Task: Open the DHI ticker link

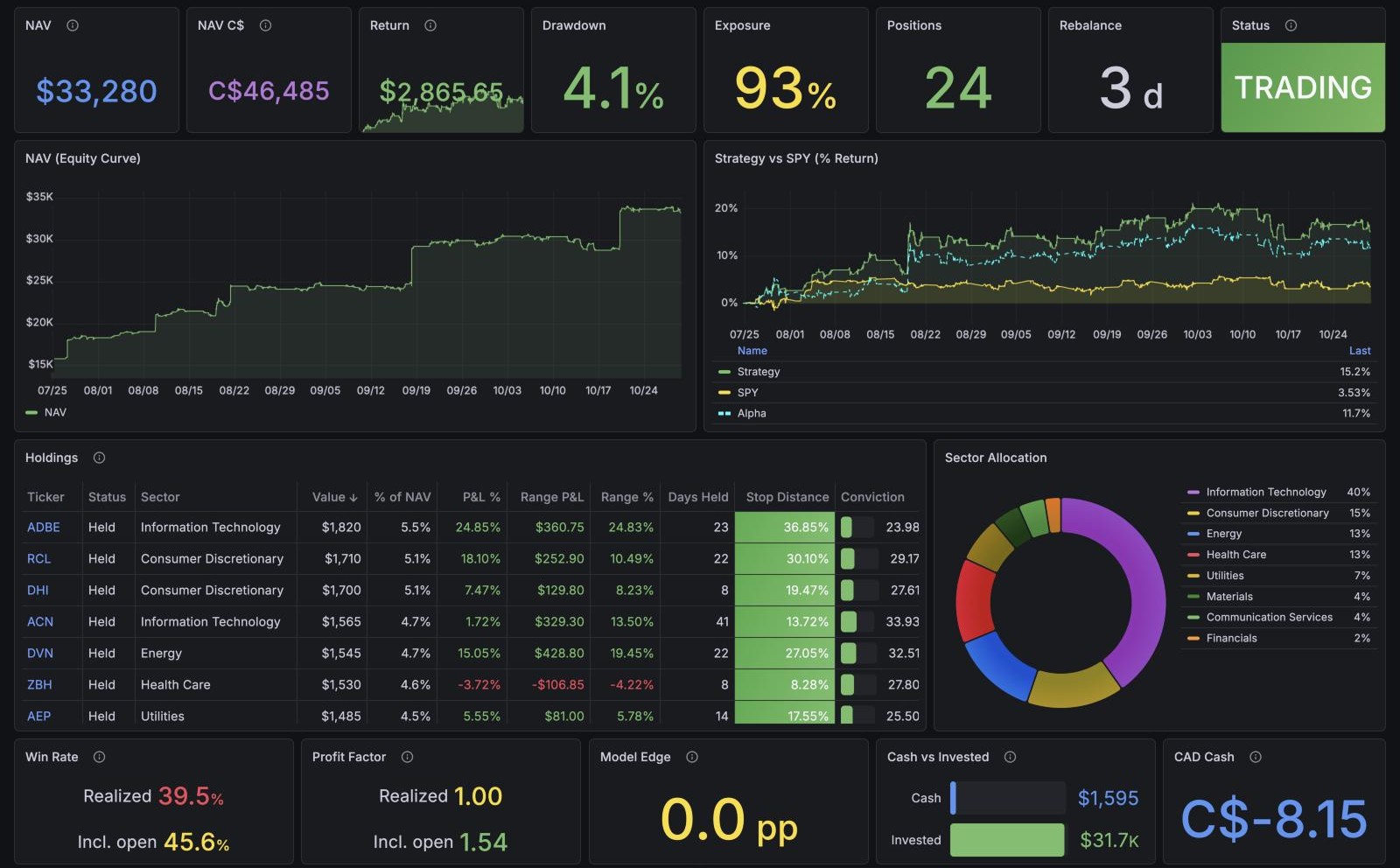Action: point(38,590)
